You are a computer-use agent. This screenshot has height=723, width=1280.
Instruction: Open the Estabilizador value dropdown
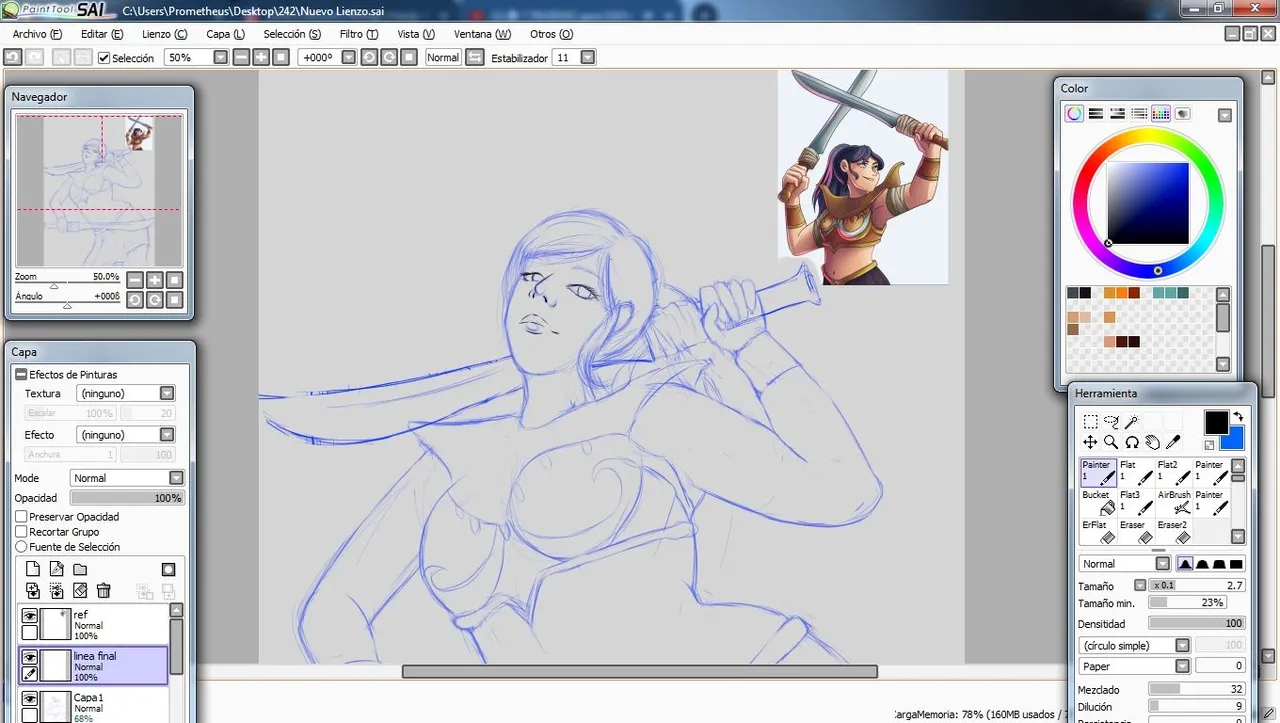coord(588,57)
